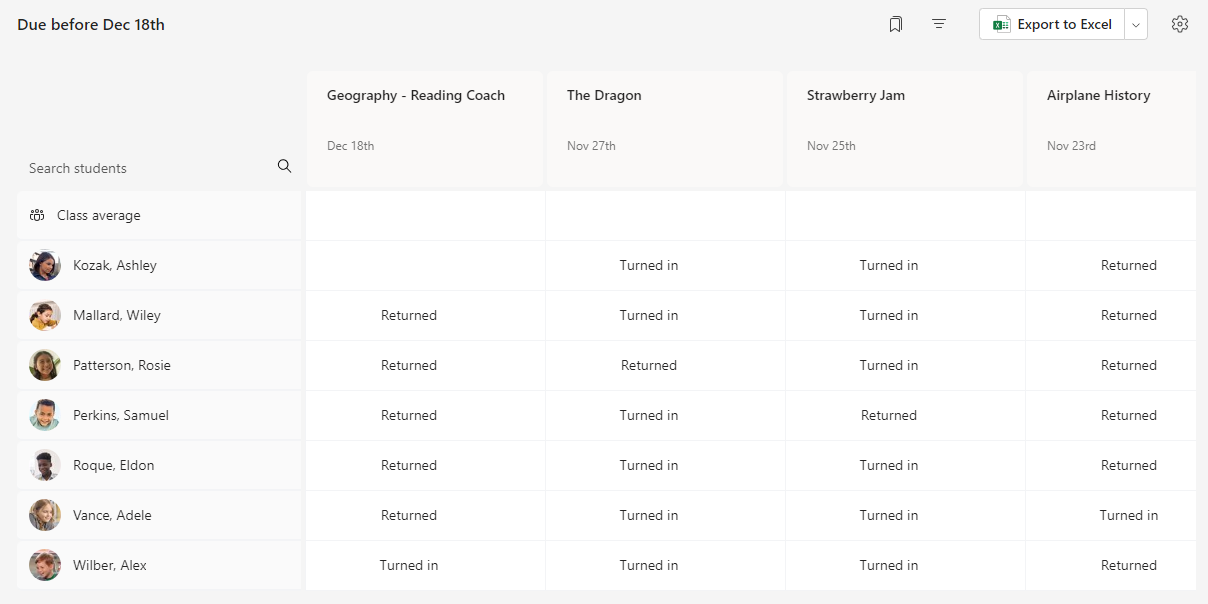
Task: Select the Strawberry Jam assignment header
Action: point(856,96)
